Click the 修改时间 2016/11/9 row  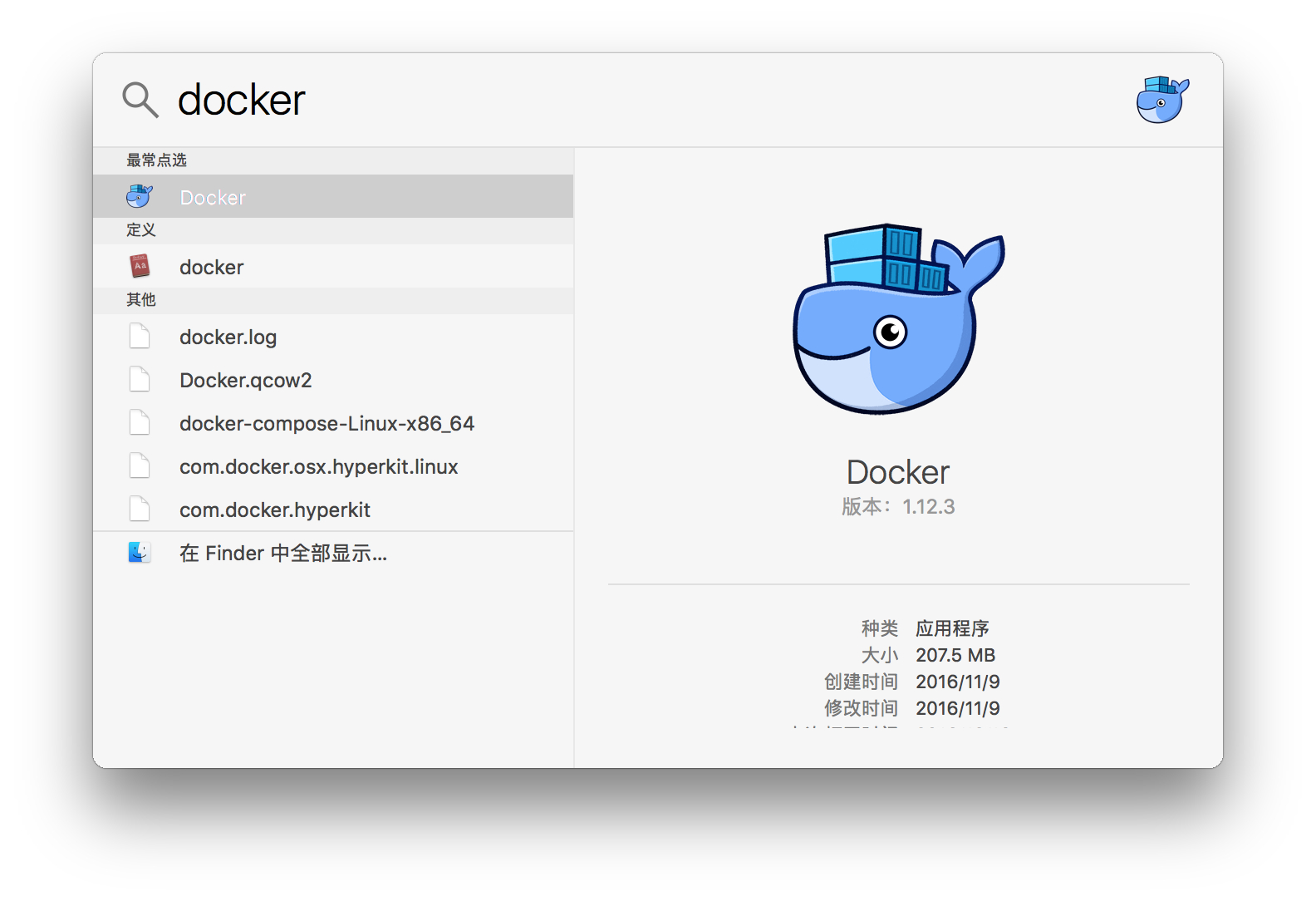(x=911, y=708)
